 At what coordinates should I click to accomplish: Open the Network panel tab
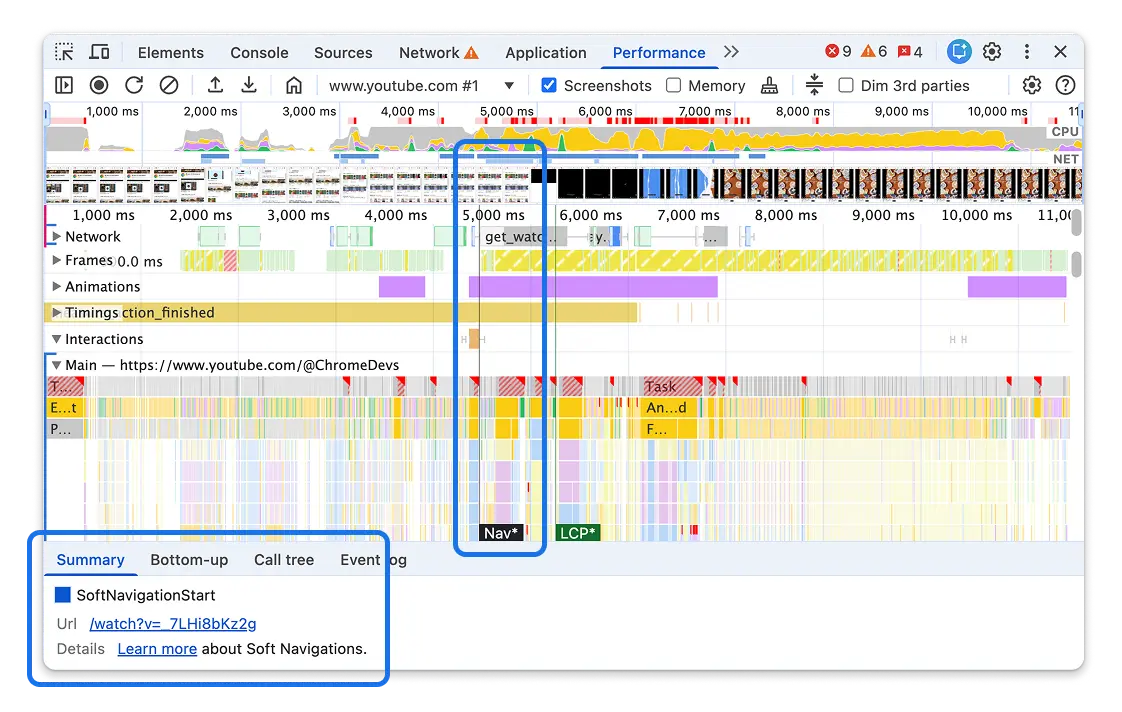coord(430,52)
